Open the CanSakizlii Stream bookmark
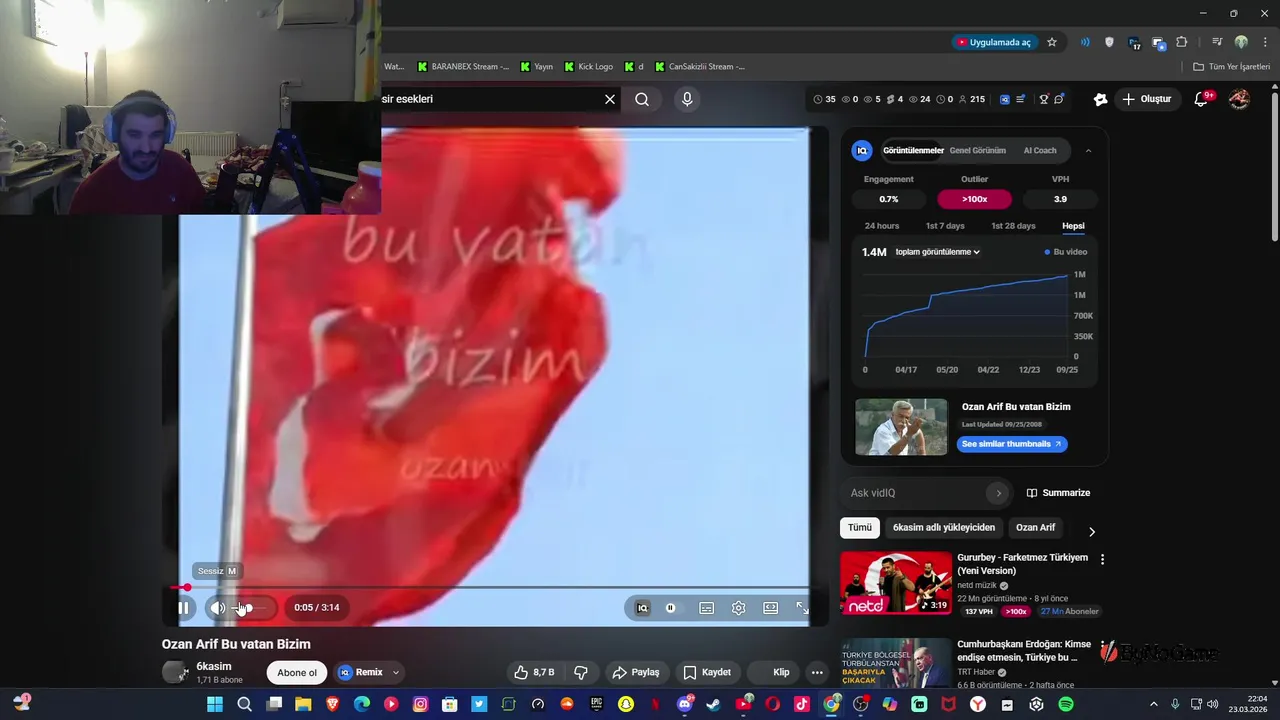The image size is (1280, 720). coord(700,67)
